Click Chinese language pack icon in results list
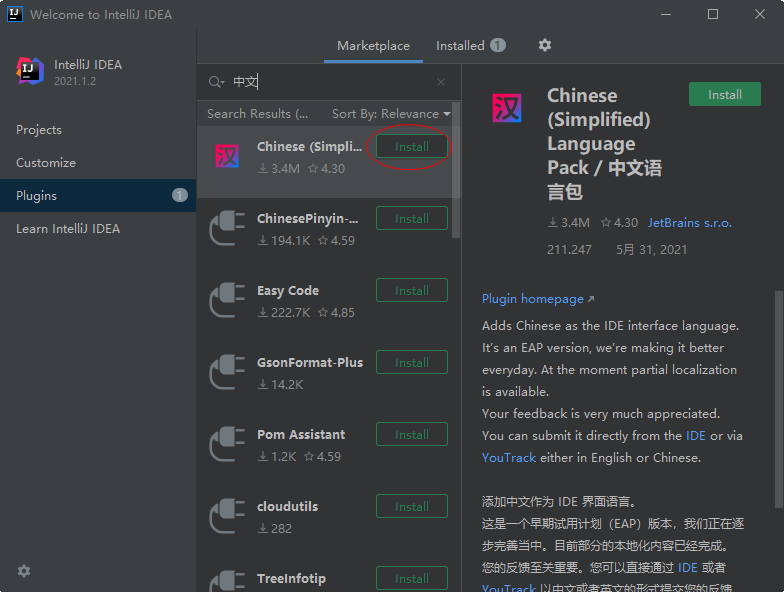This screenshot has height=592, width=784. [227, 156]
